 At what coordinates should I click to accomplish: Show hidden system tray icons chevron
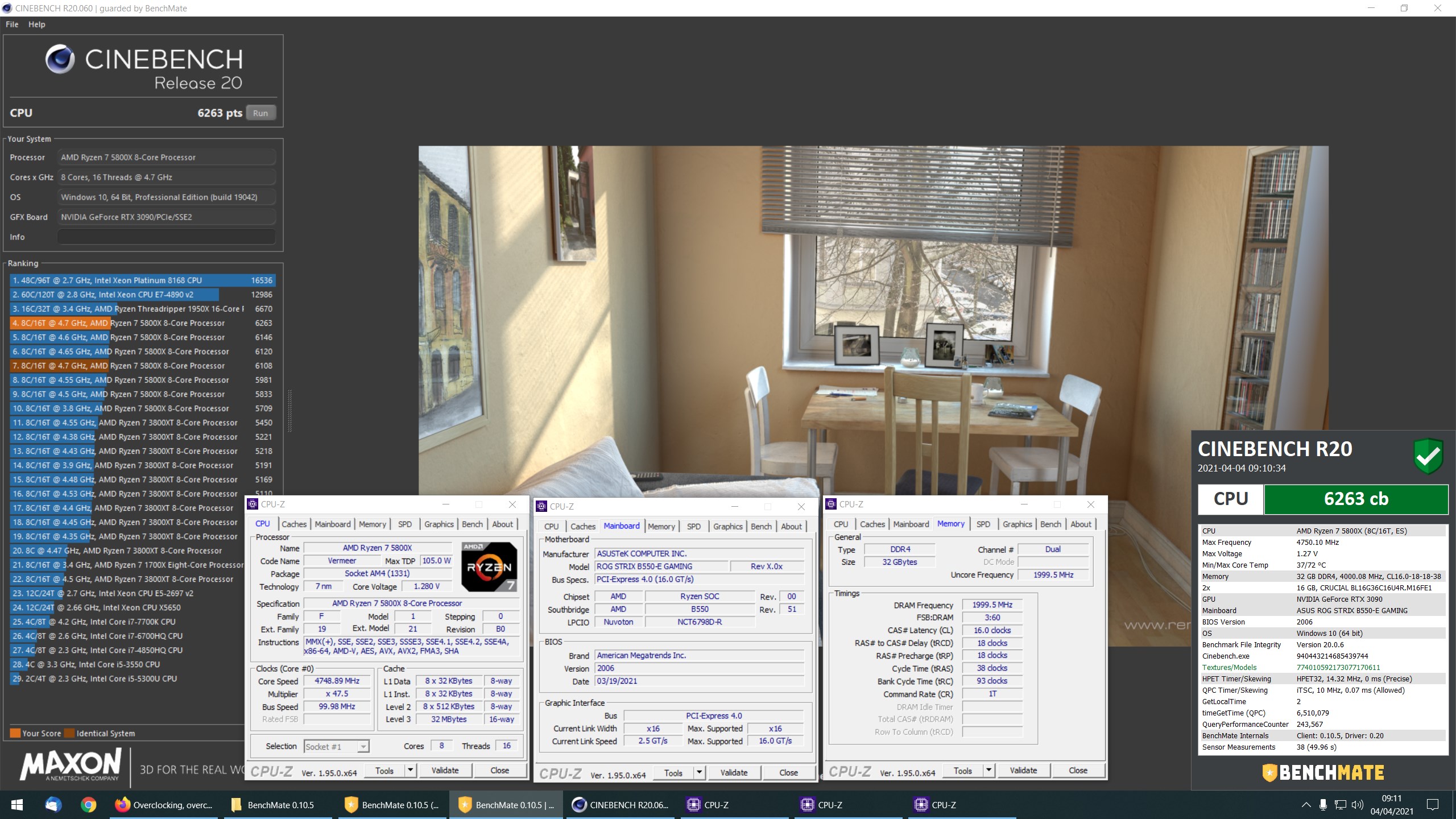tap(1306, 805)
